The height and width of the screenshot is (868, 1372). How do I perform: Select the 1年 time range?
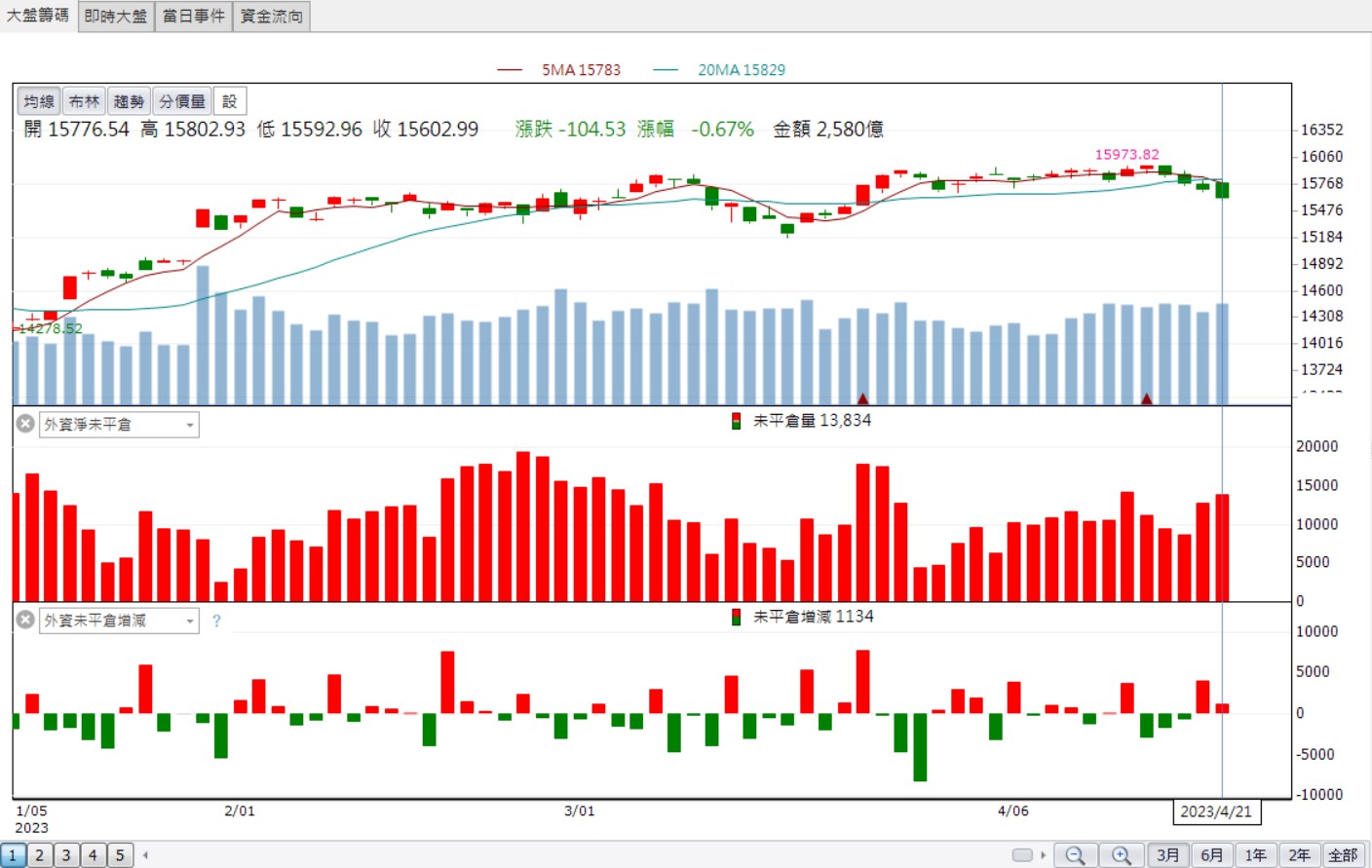1256,855
